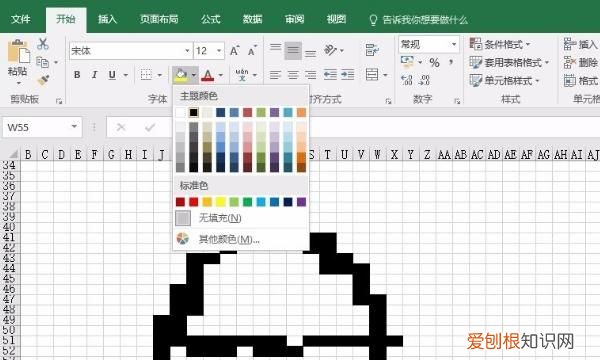The image size is (600, 360).
Task: Click the 删除 delete cells button
Action: tap(581, 62)
